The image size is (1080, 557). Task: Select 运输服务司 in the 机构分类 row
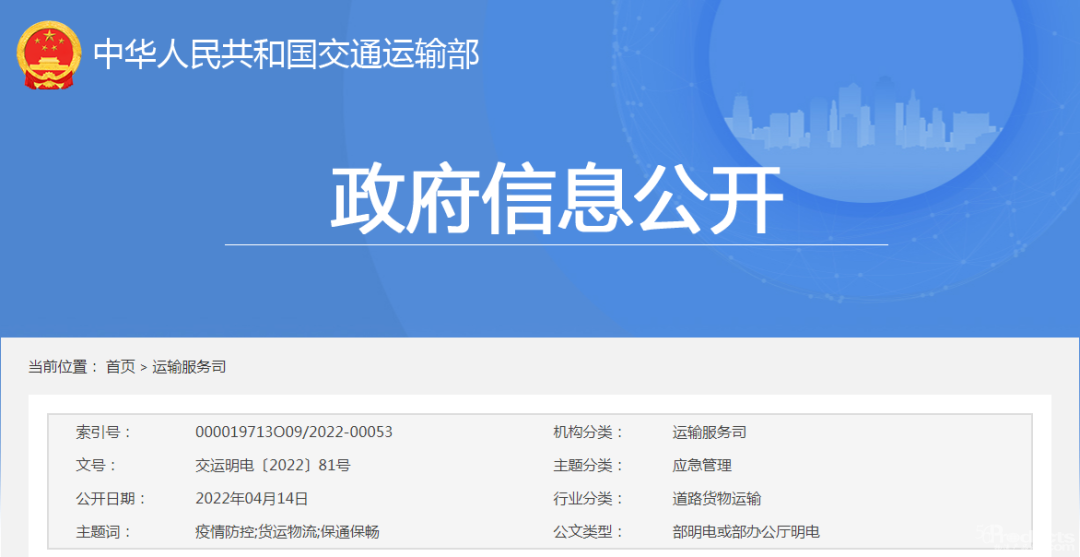(x=709, y=432)
